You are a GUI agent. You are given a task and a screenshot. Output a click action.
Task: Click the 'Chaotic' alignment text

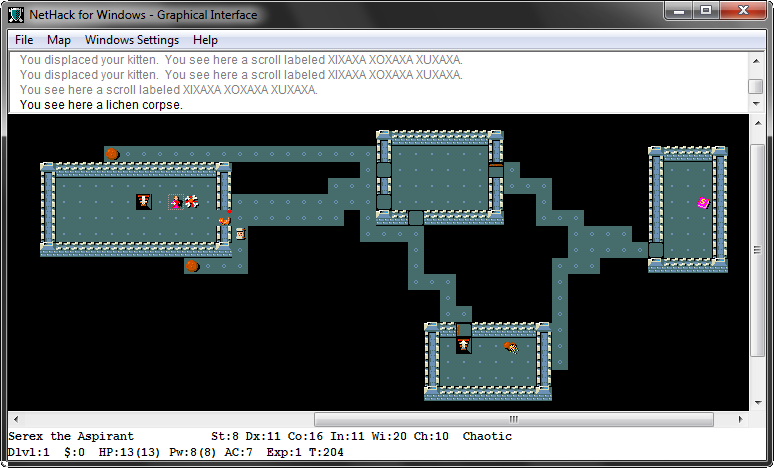tap(487, 436)
